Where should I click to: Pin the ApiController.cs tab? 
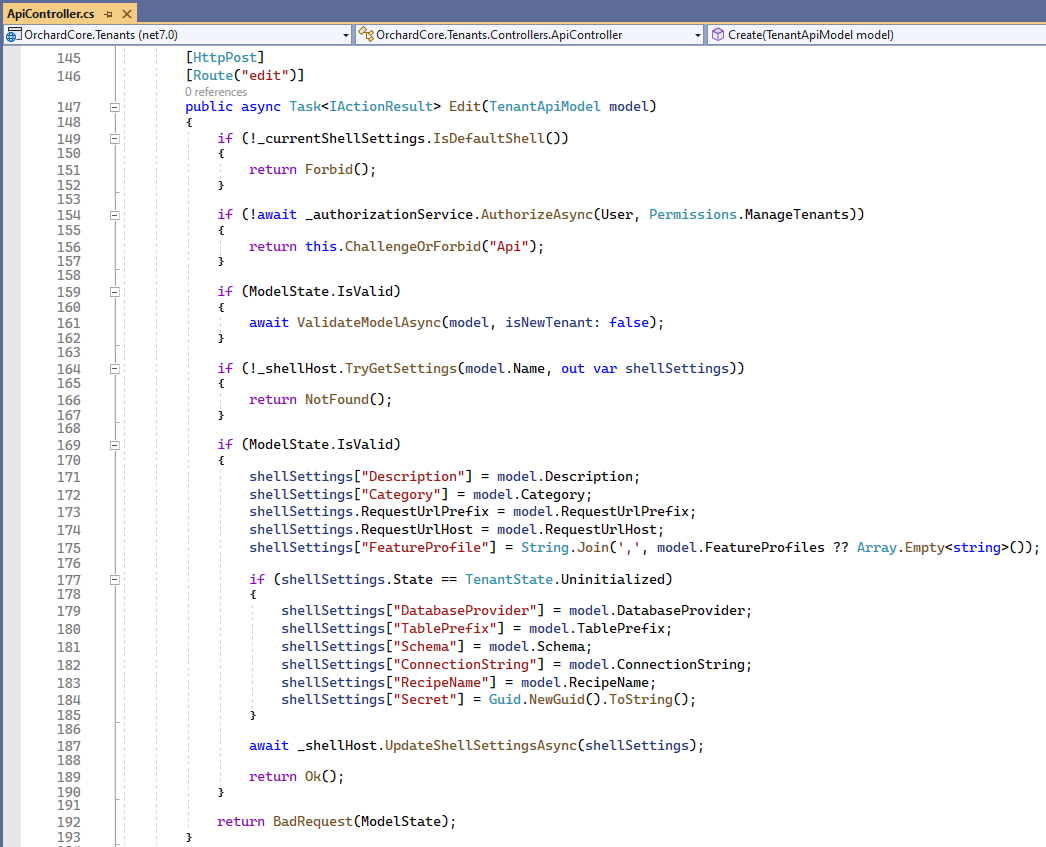109,14
